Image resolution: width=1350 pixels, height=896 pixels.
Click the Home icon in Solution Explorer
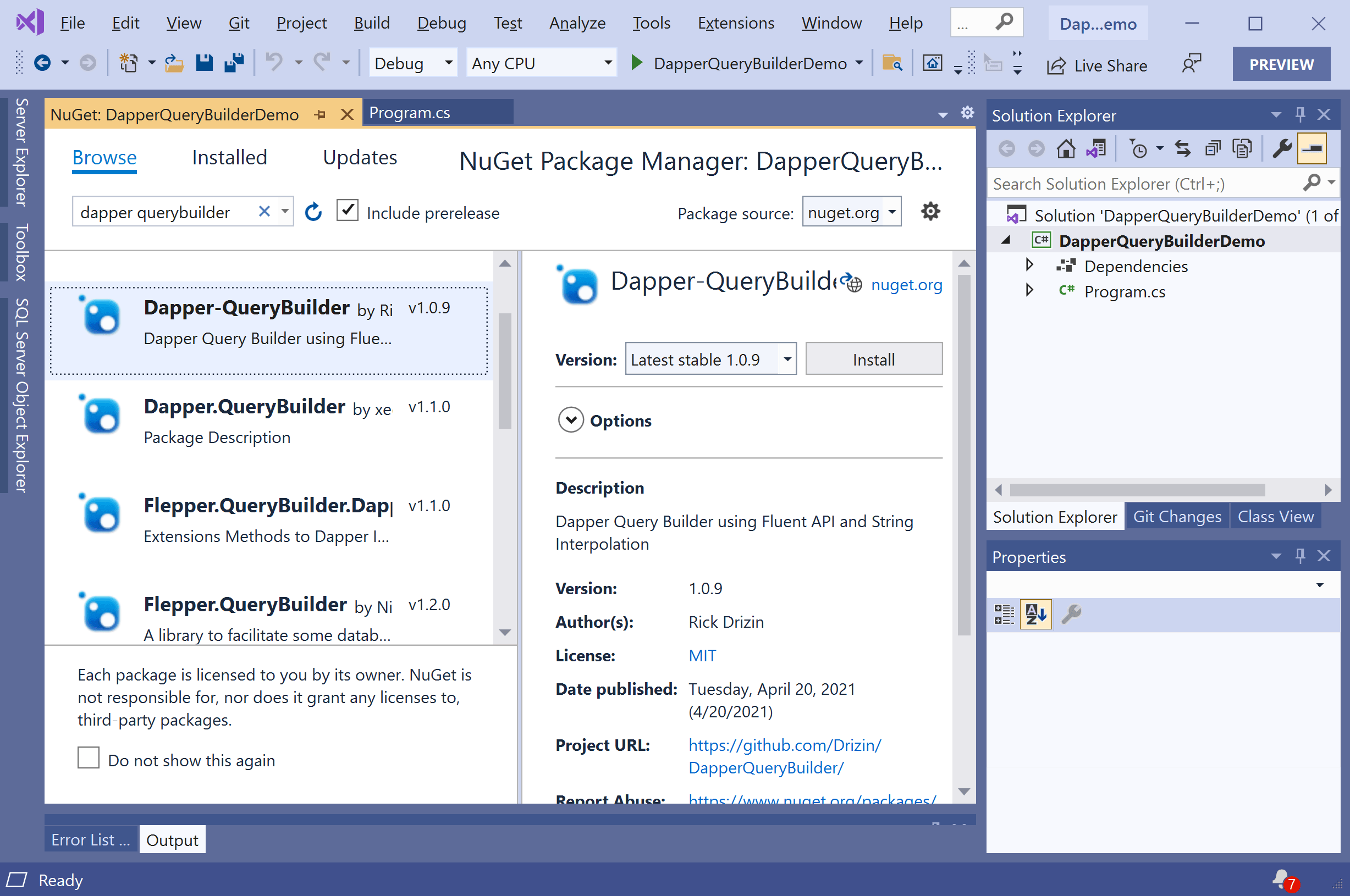1065,148
